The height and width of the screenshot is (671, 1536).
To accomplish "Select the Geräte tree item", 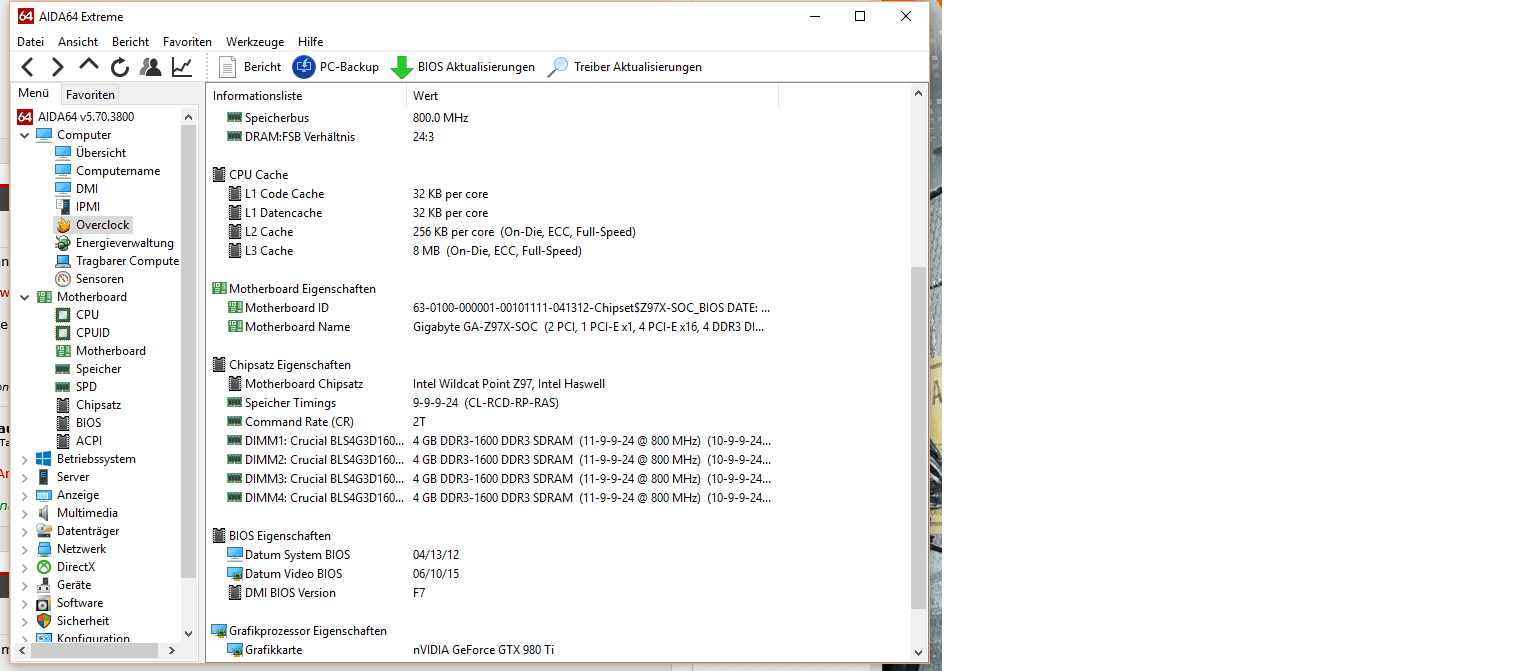I will tap(74, 585).
